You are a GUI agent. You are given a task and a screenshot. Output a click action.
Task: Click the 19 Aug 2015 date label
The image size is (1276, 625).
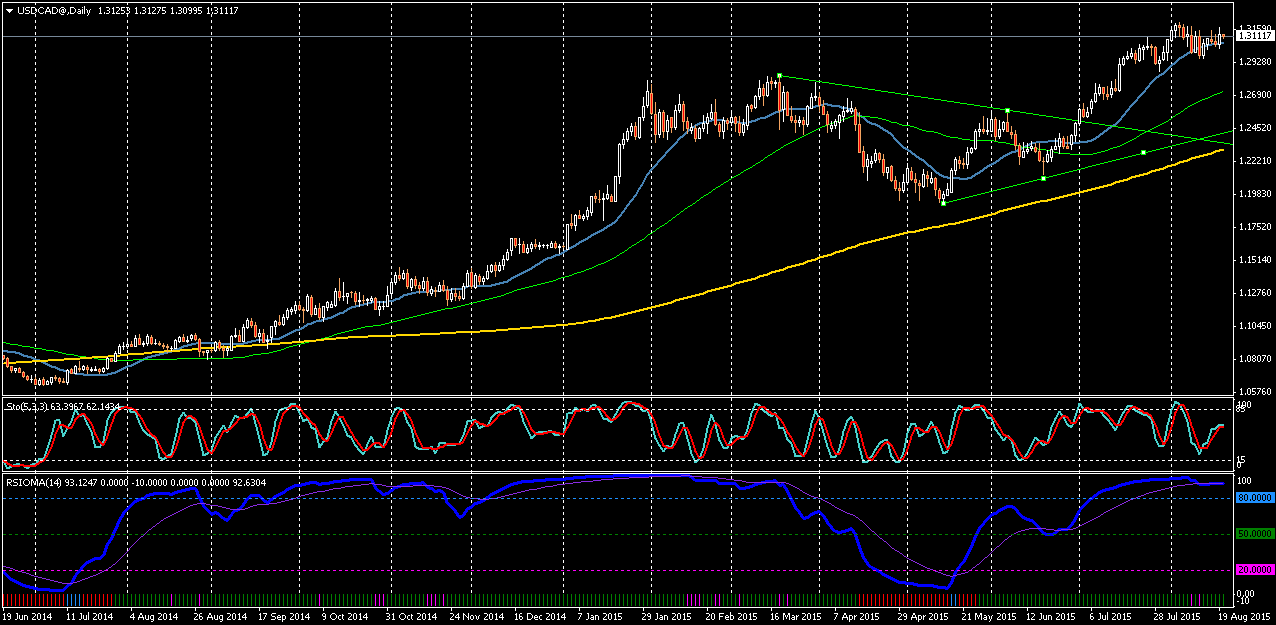1244,617
